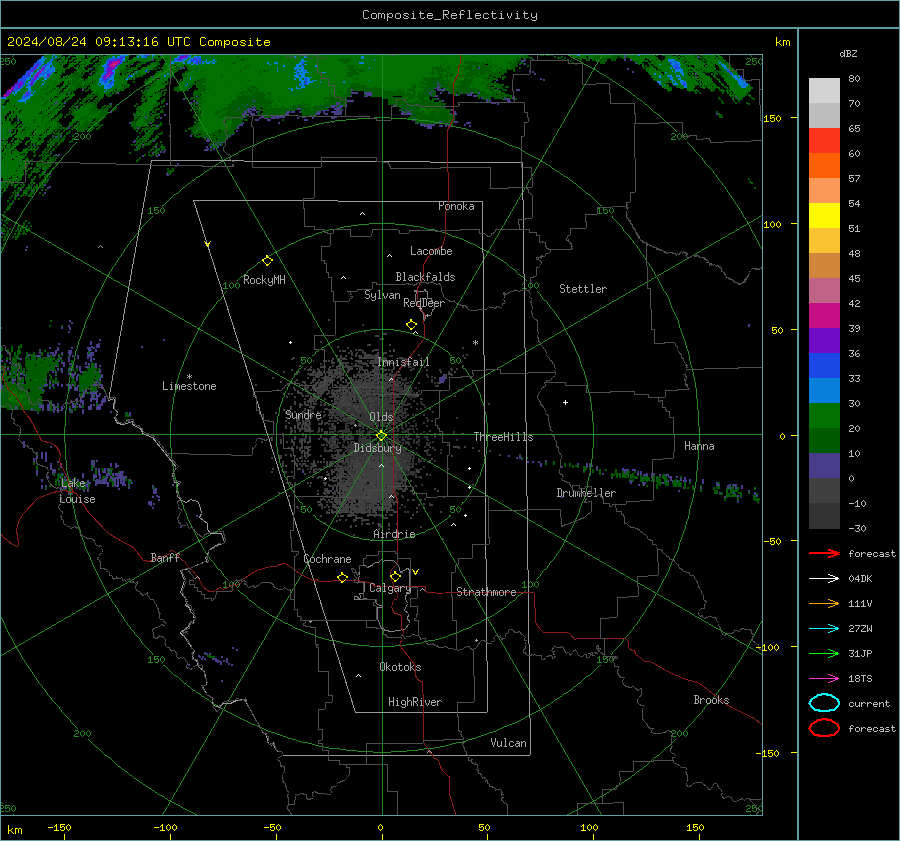900x841 pixels.
Task: Select the orange 57–60 dBZ swatch
Action: (x=824, y=166)
